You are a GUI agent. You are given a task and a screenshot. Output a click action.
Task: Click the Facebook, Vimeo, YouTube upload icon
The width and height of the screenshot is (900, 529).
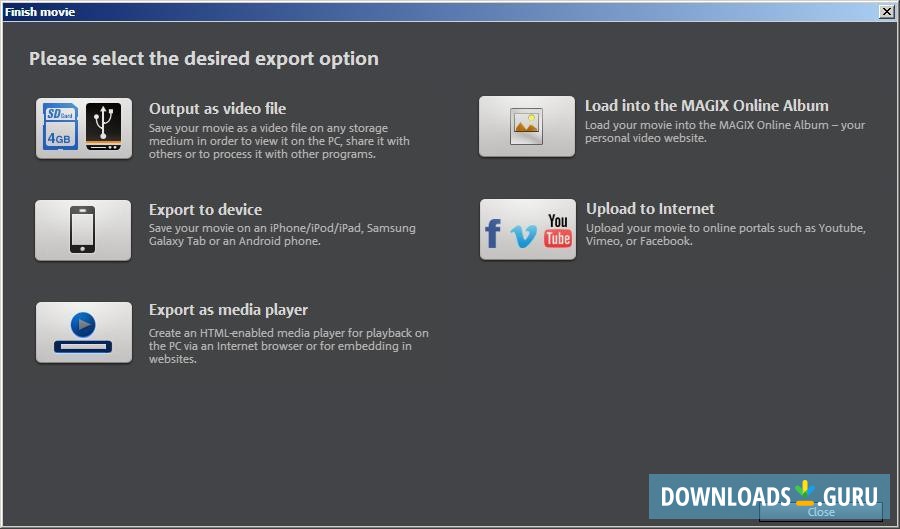point(528,230)
